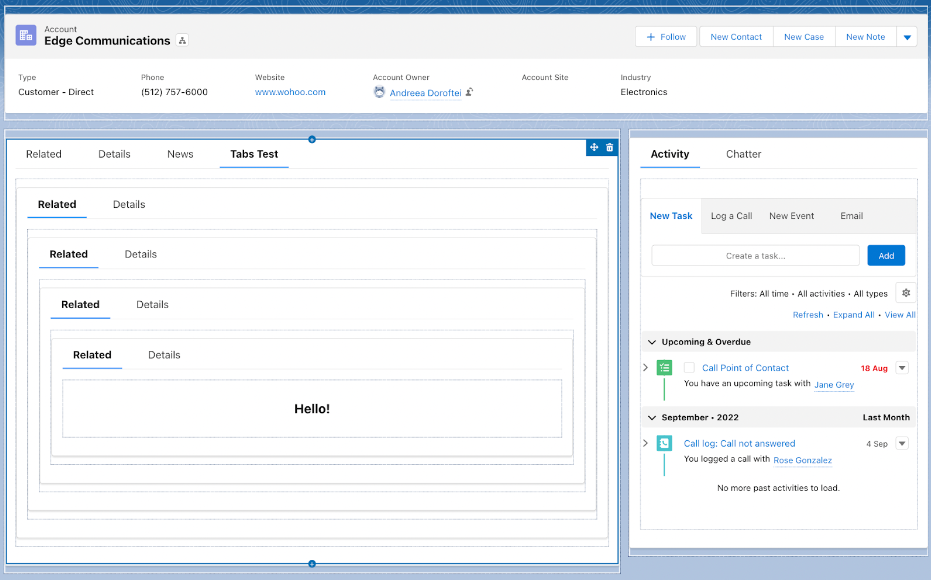Open activity filter settings gear icon

[x=905, y=293]
